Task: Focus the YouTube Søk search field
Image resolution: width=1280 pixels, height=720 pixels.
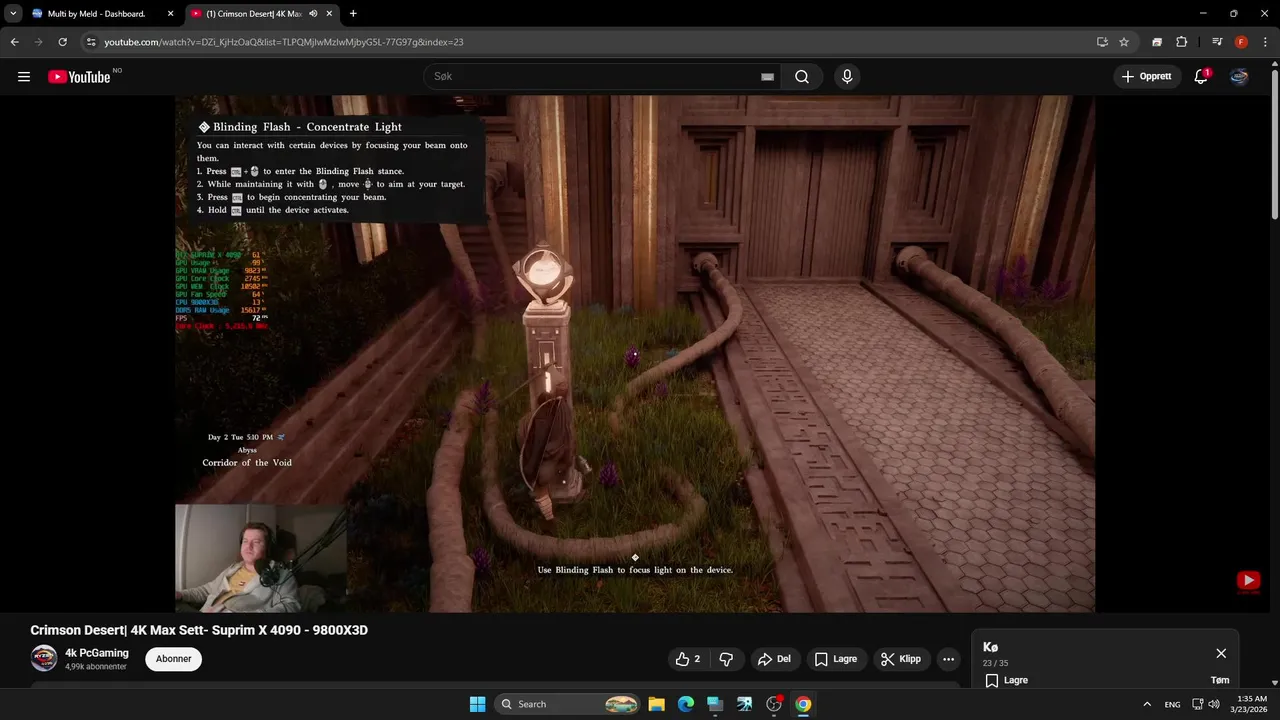Action: pos(600,77)
